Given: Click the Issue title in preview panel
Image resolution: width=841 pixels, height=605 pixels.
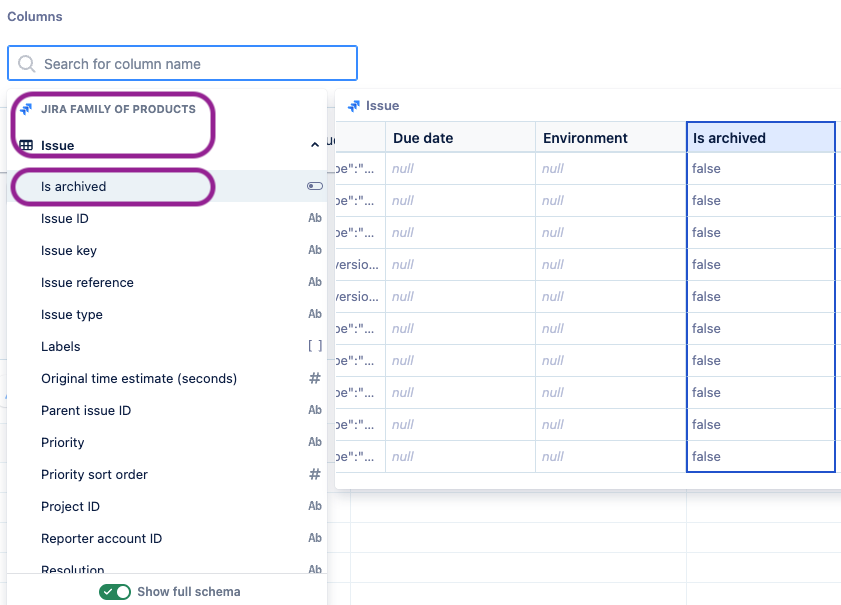Looking at the screenshot, I should [x=382, y=106].
